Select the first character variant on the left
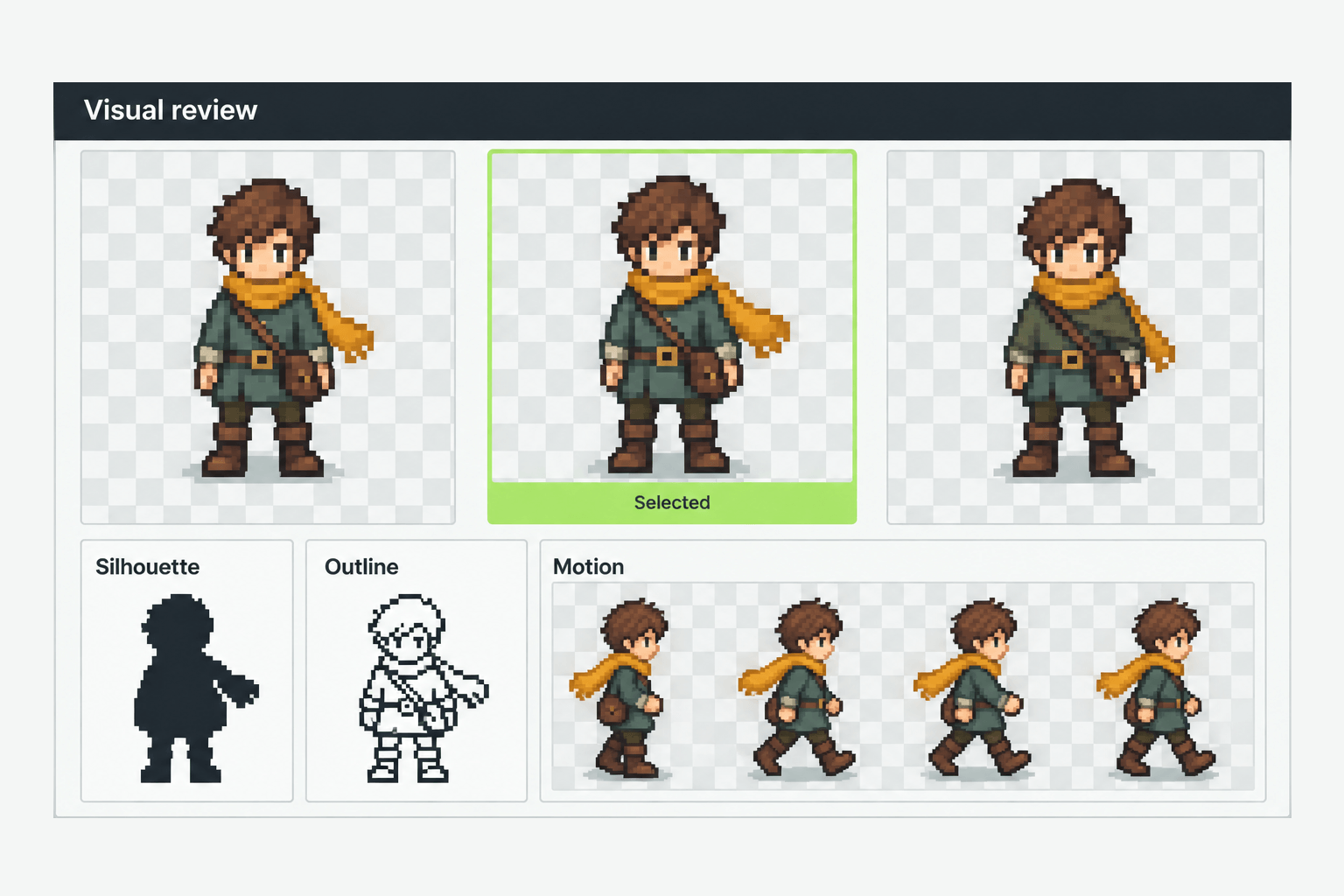This screenshot has height=896, width=1344. click(x=268, y=337)
